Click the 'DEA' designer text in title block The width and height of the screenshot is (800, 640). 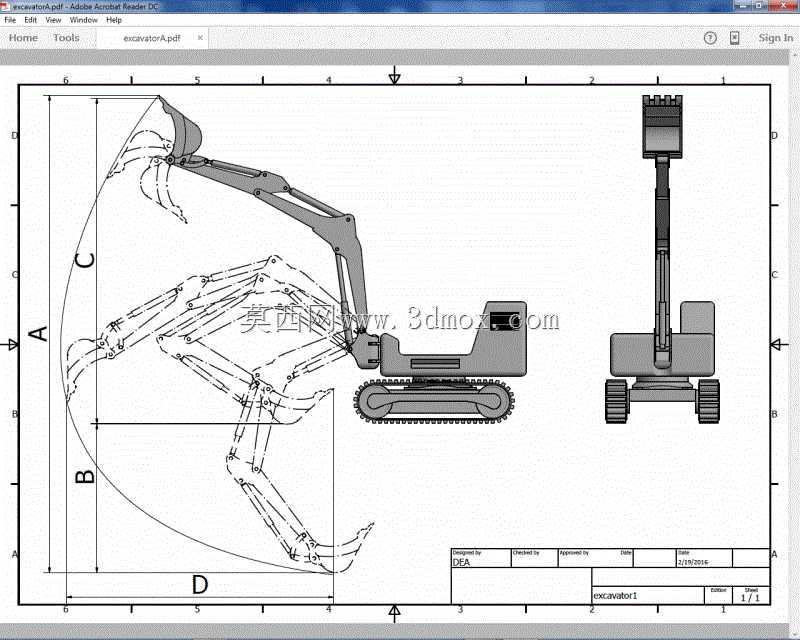461,562
